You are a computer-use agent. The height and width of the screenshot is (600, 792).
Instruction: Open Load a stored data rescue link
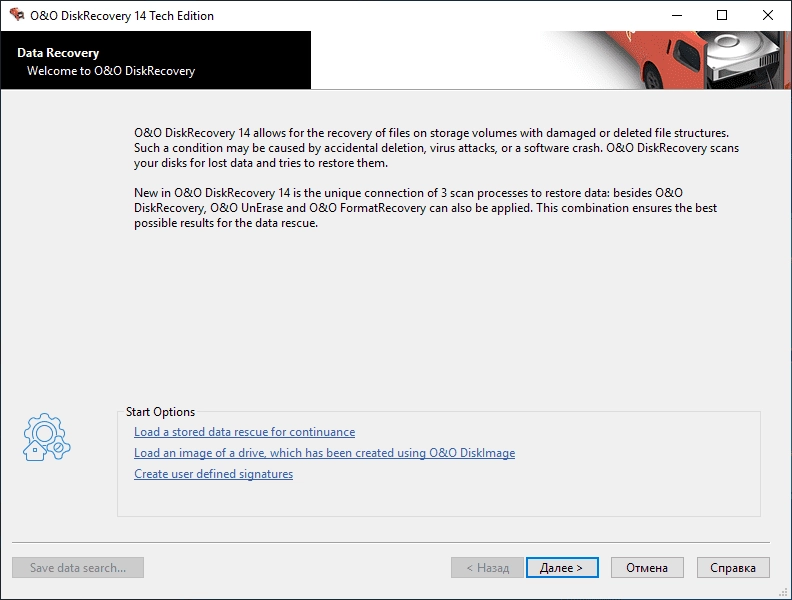(244, 432)
